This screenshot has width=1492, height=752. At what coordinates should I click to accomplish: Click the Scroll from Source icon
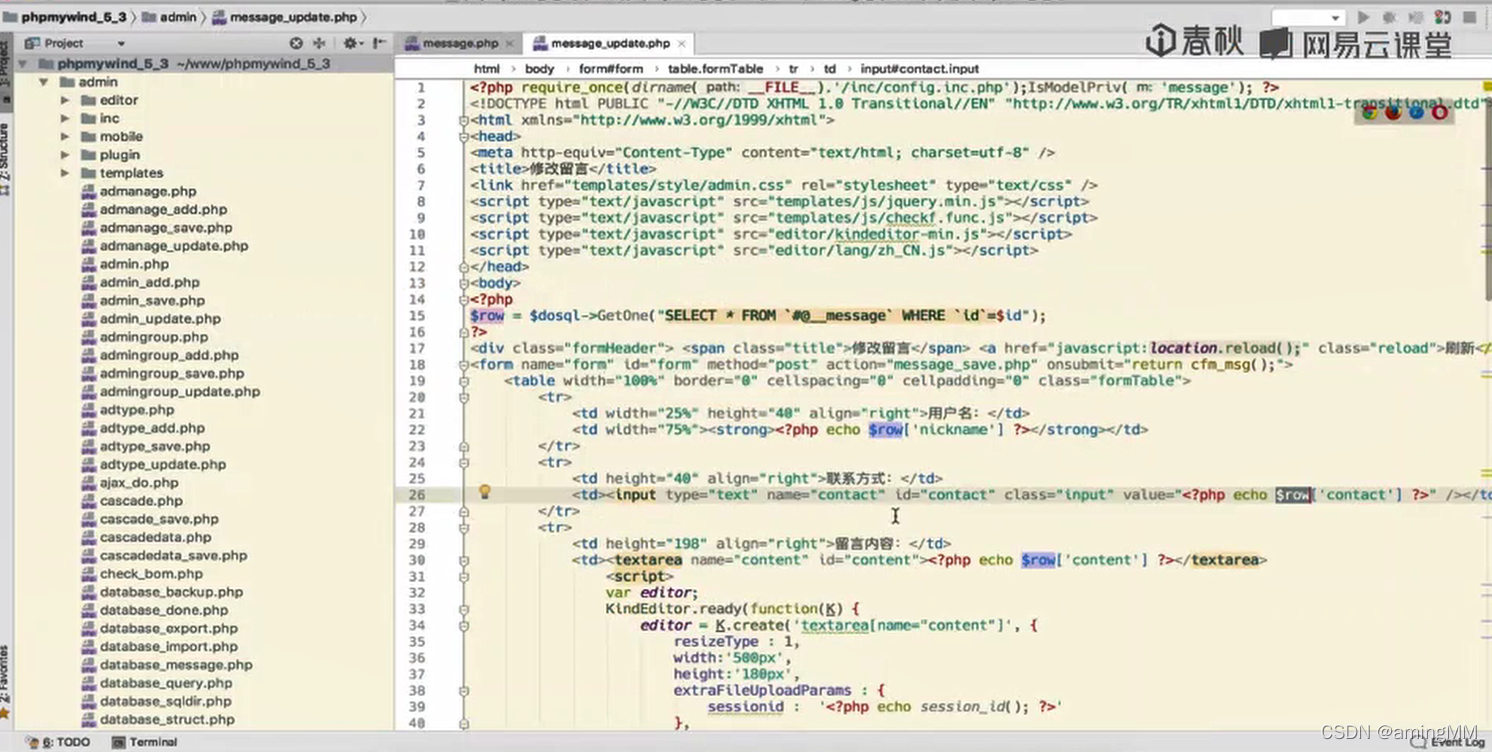tap(296, 43)
